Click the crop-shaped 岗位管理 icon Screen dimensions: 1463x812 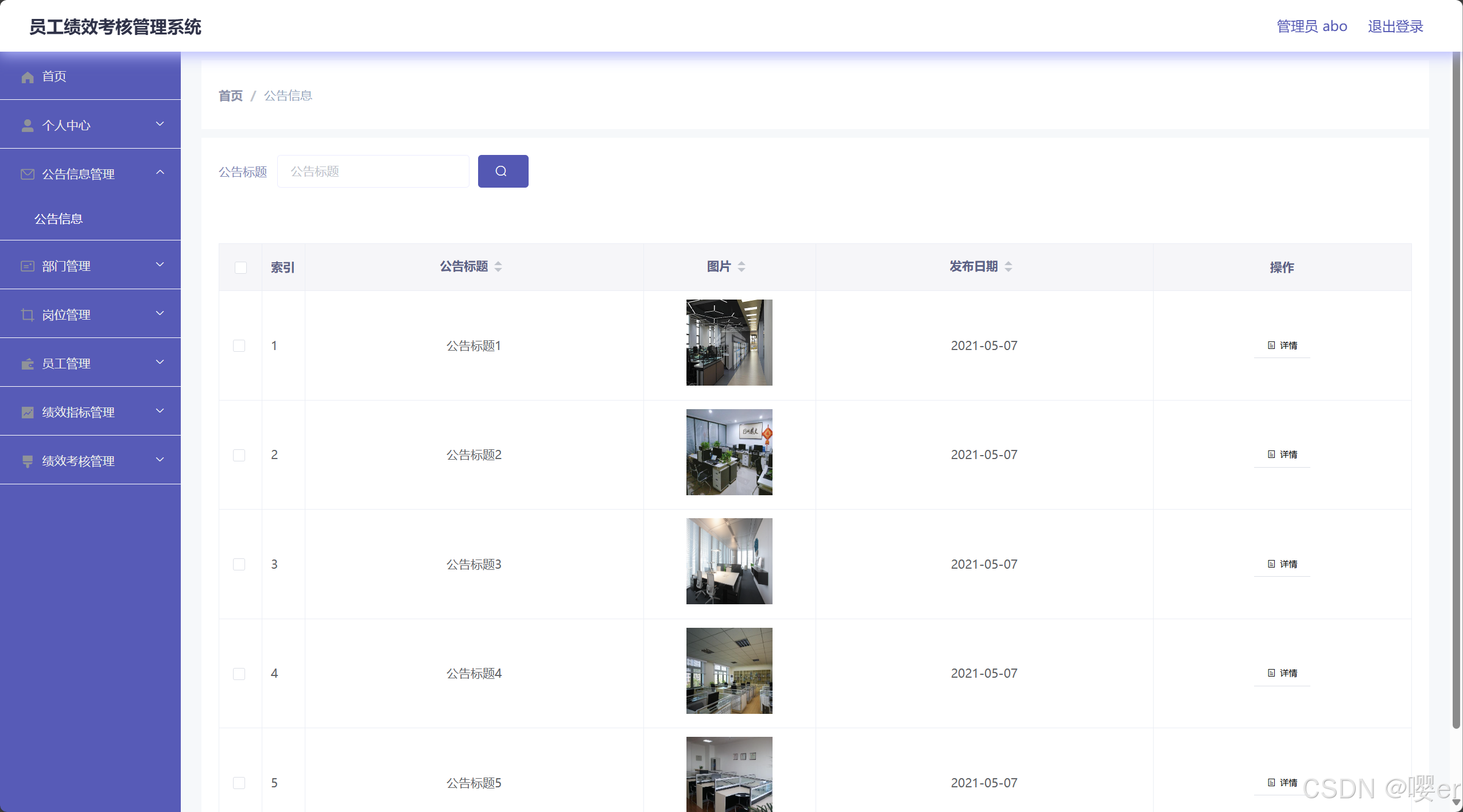click(27, 315)
